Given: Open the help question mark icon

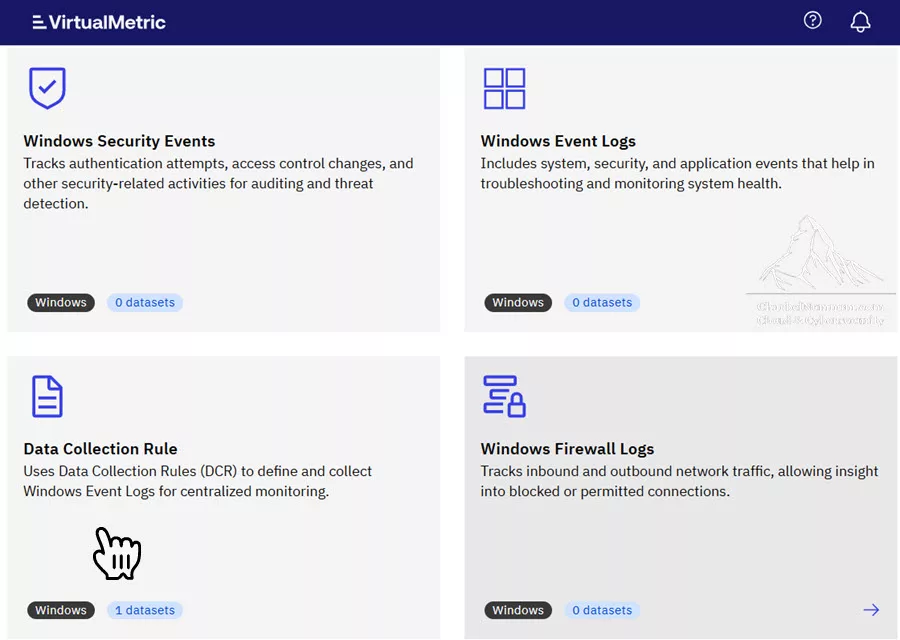Looking at the screenshot, I should [x=812, y=21].
